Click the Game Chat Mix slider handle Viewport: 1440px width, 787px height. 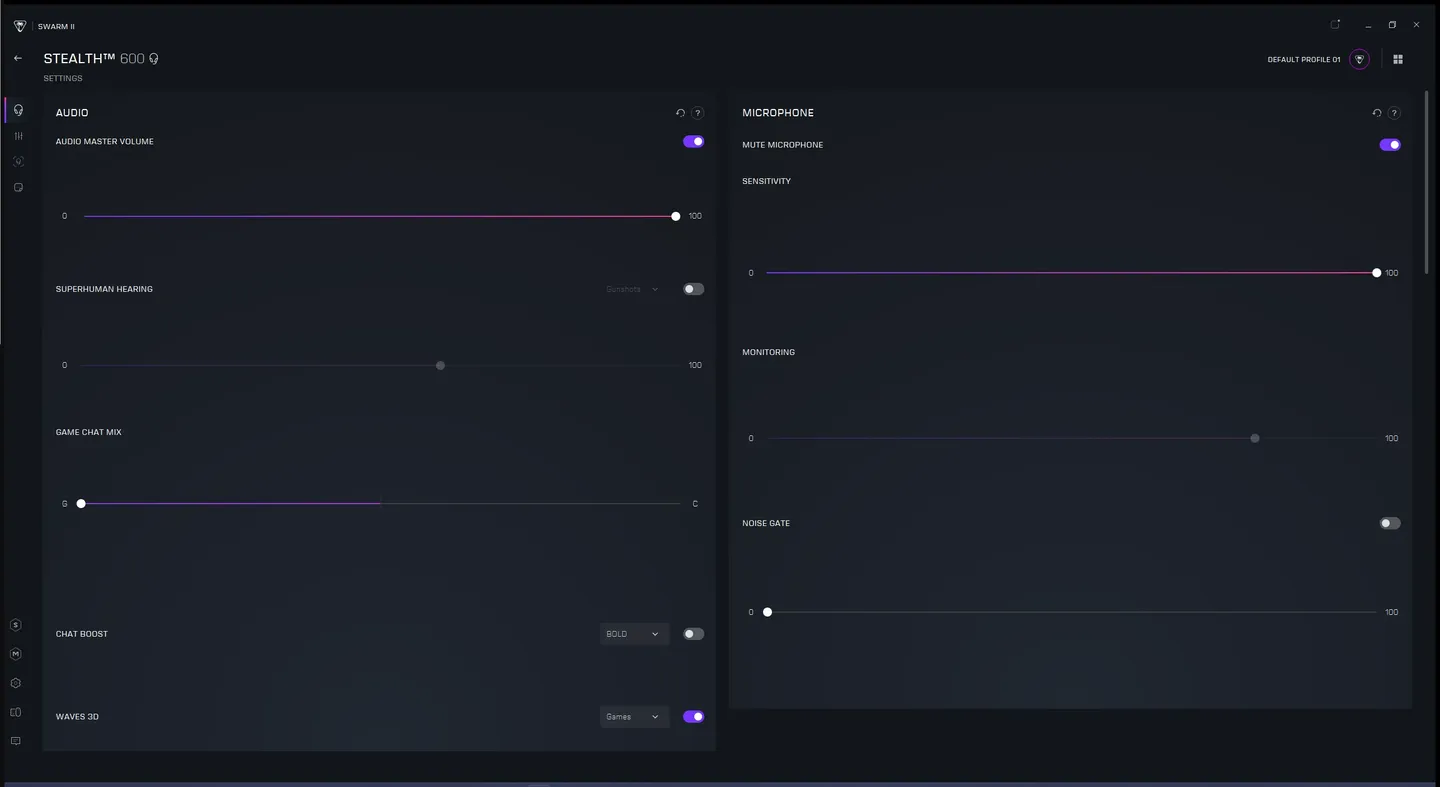pyautogui.click(x=81, y=504)
